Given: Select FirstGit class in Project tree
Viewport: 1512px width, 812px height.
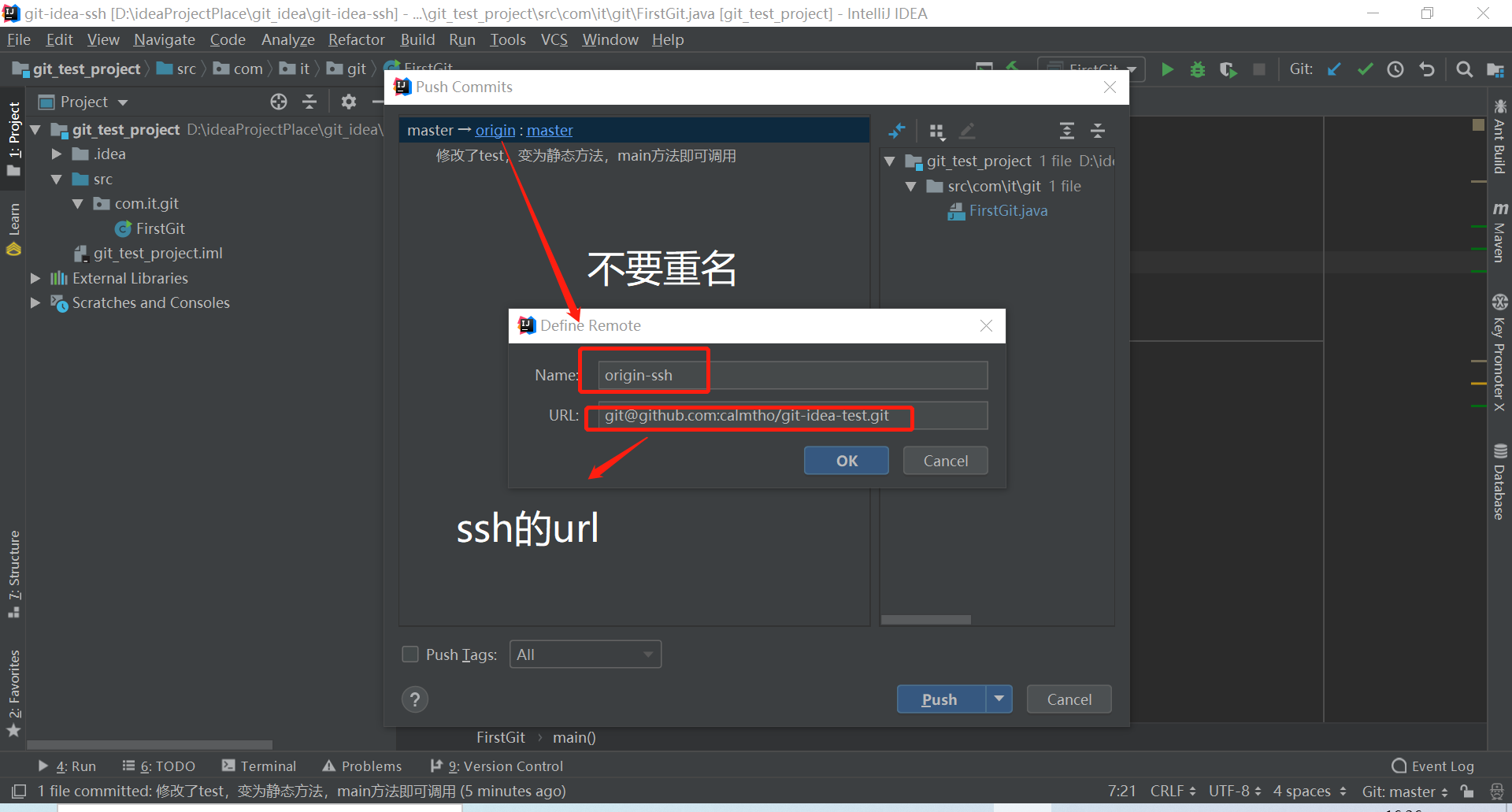Looking at the screenshot, I should pos(150,228).
